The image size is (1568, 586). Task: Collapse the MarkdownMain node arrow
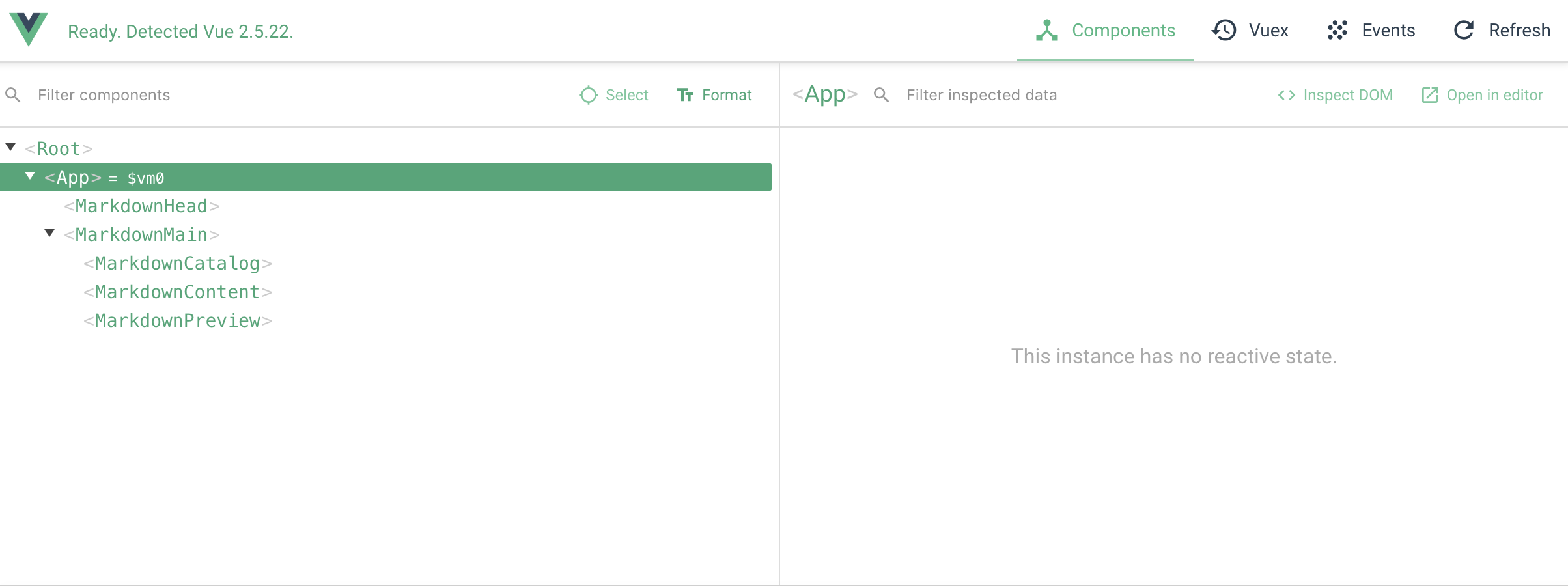point(49,233)
